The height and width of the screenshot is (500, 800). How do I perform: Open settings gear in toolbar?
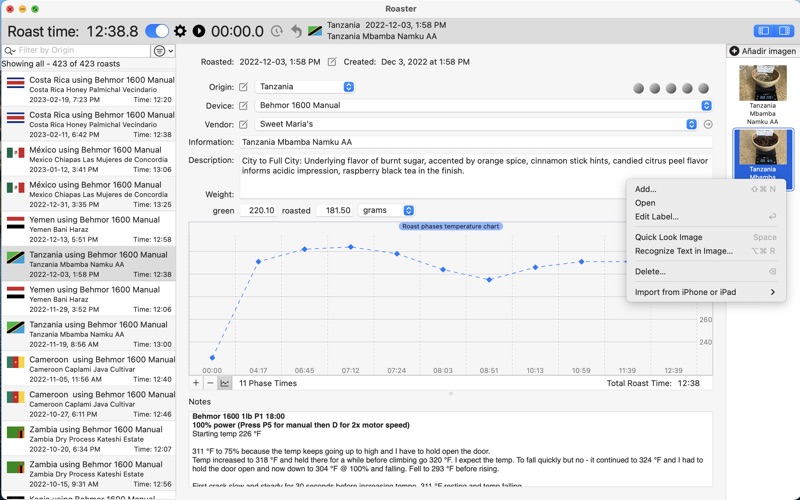[180, 31]
